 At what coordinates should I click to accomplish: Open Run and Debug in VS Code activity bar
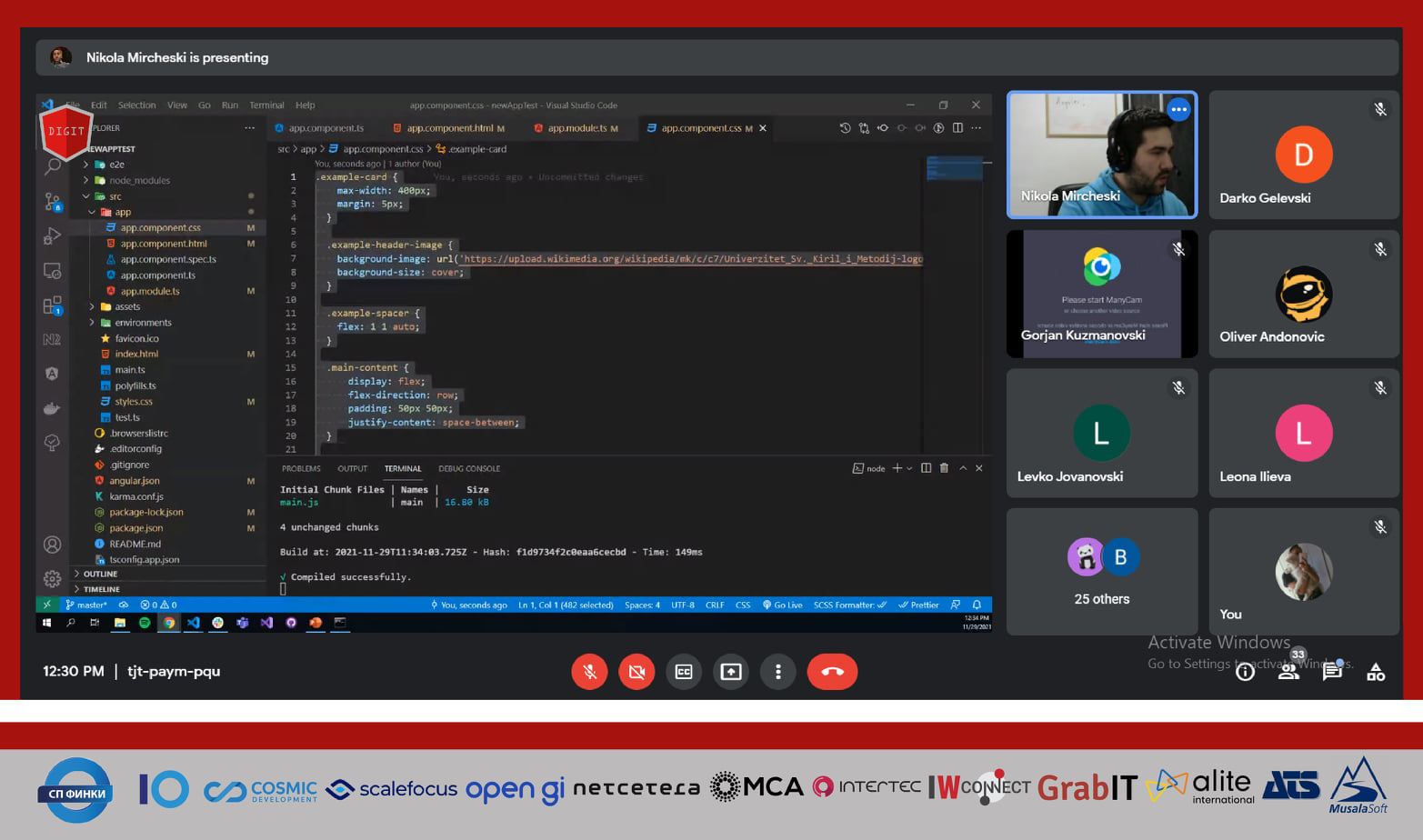[x=53, y=236]
